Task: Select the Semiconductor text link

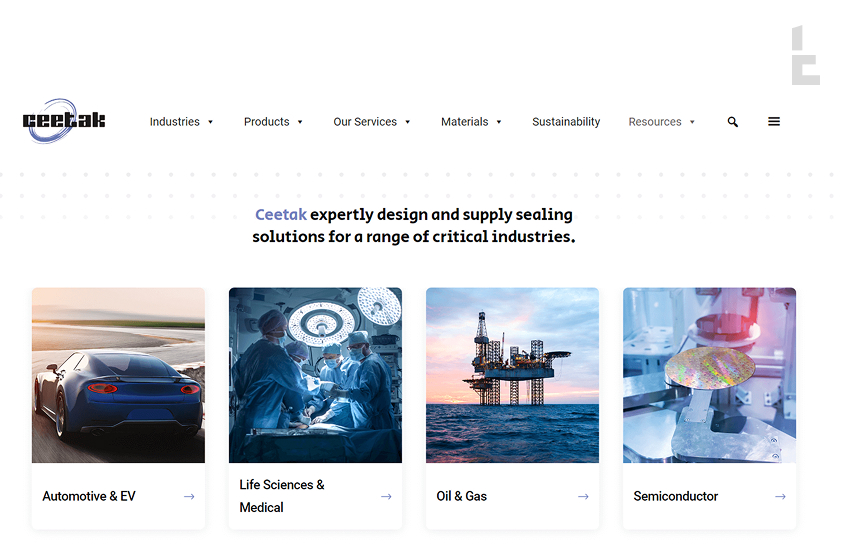Action: coord(676,497)
